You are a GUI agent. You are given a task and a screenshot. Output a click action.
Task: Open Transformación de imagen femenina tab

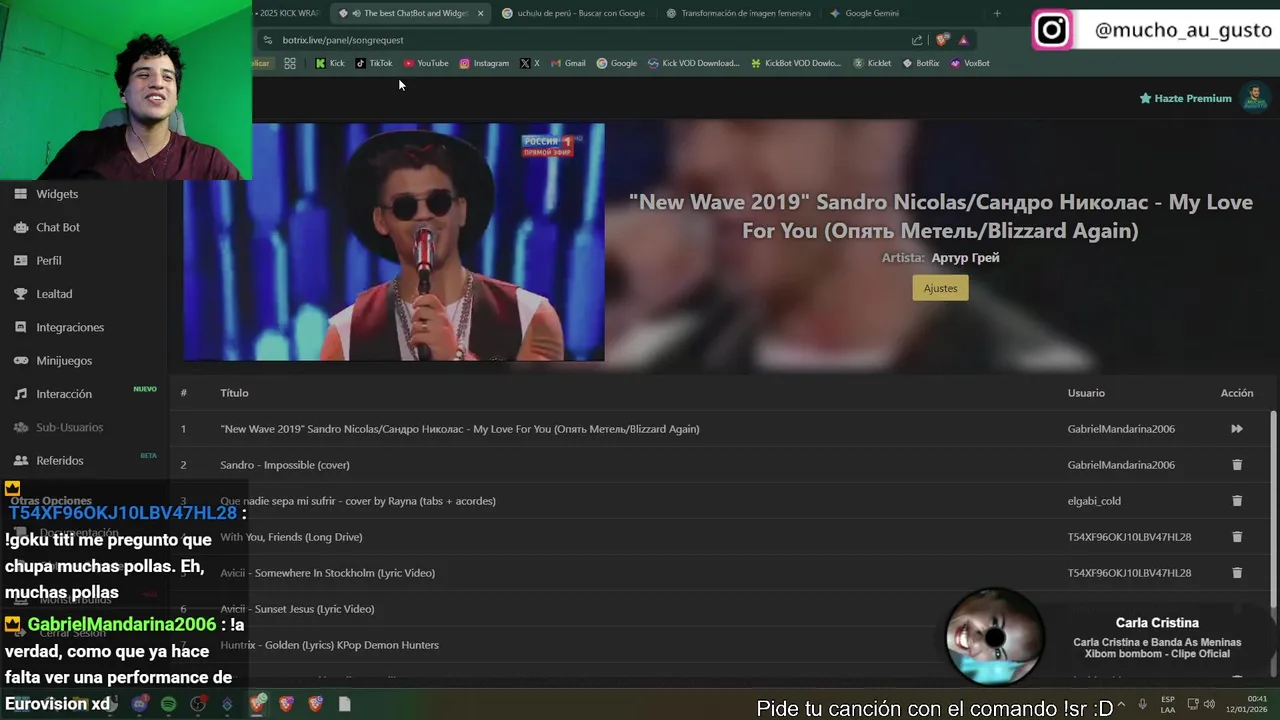pyautogui.click(x=738, y=13)
